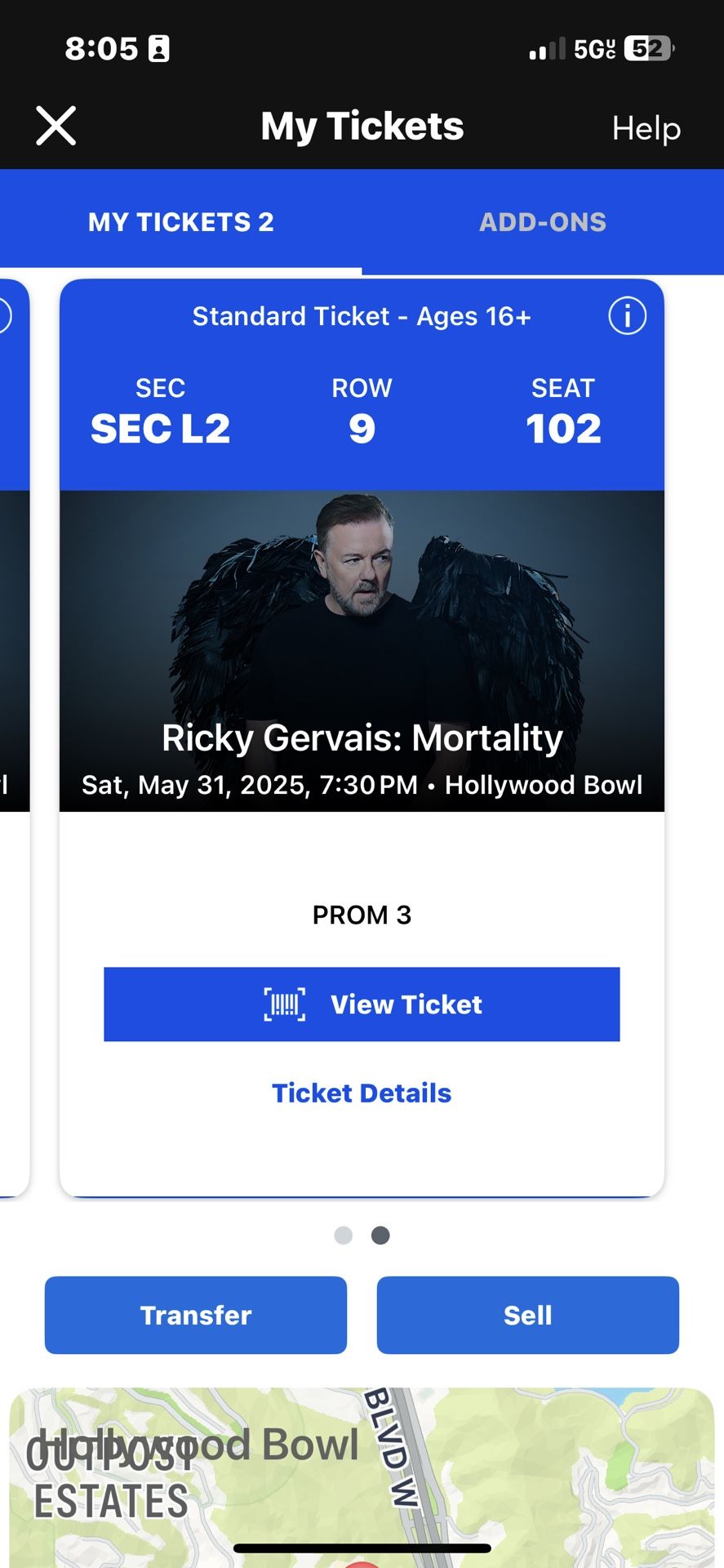724x1568 pixels.
Task: Tap the ticket info circle icon
Action: tap(627, 316)
